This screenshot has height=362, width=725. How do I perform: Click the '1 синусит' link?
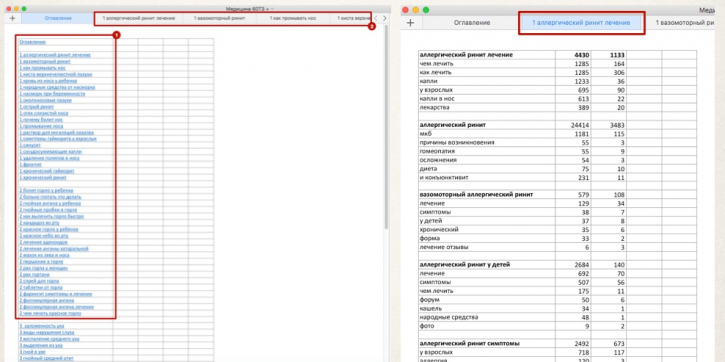30,145
